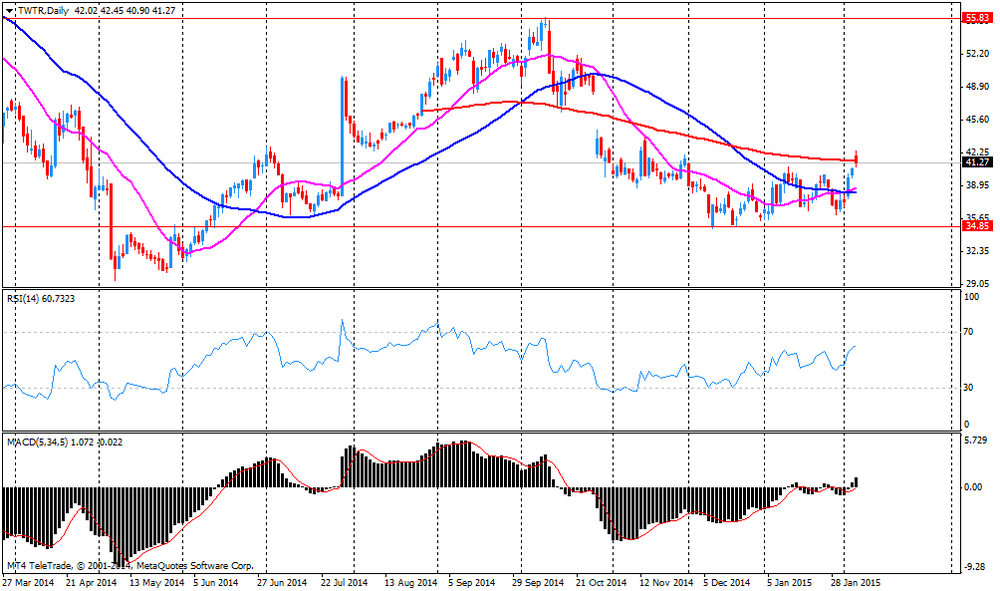Click the 13 May 2014 date label
Viewport: 1000px width, 591px height.
(156, 583)
